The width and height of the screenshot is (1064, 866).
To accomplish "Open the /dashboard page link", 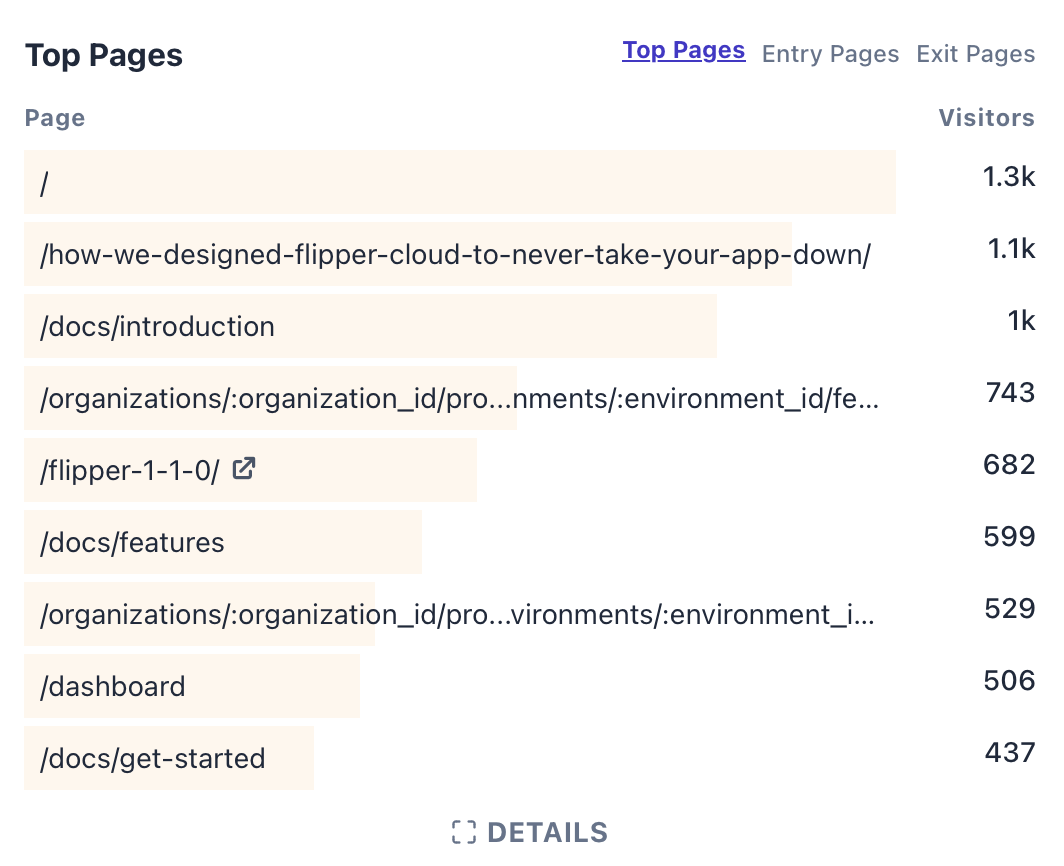I will tap(112, 687).
